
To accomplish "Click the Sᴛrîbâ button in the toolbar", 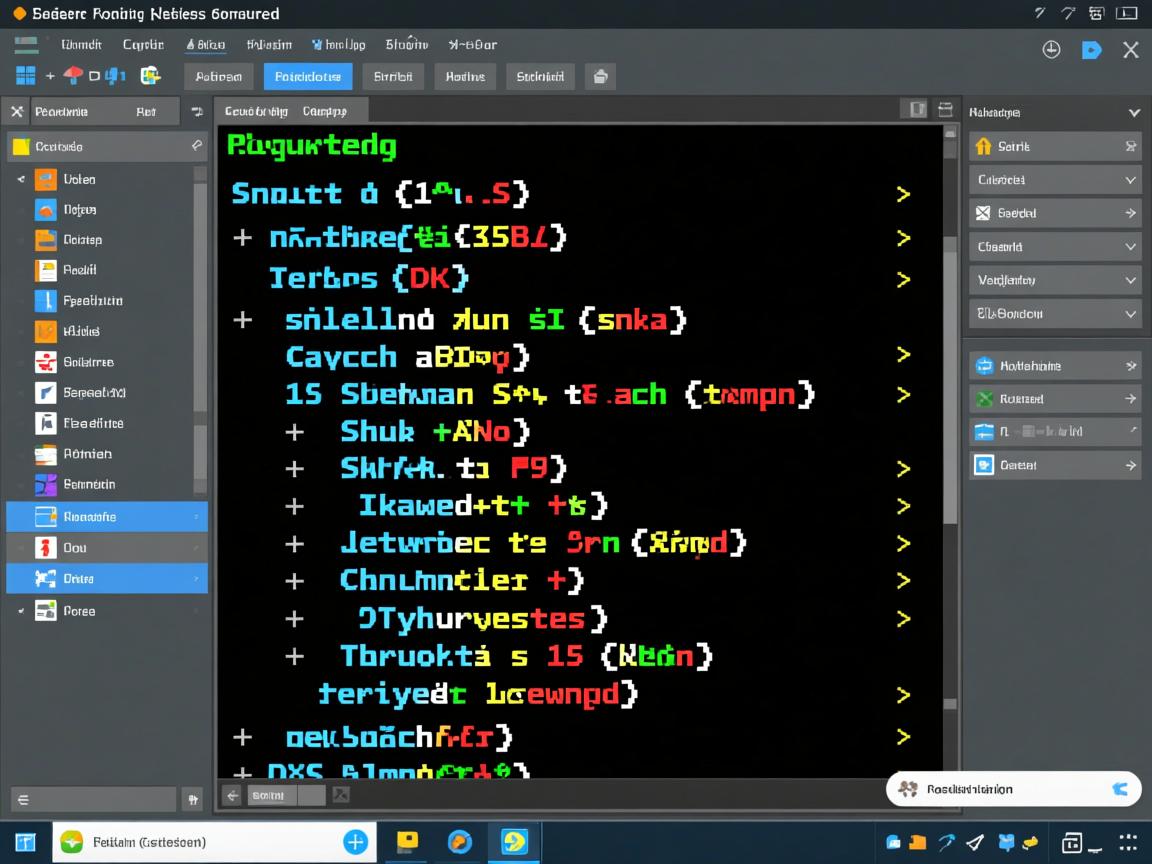I will [393, 76].
